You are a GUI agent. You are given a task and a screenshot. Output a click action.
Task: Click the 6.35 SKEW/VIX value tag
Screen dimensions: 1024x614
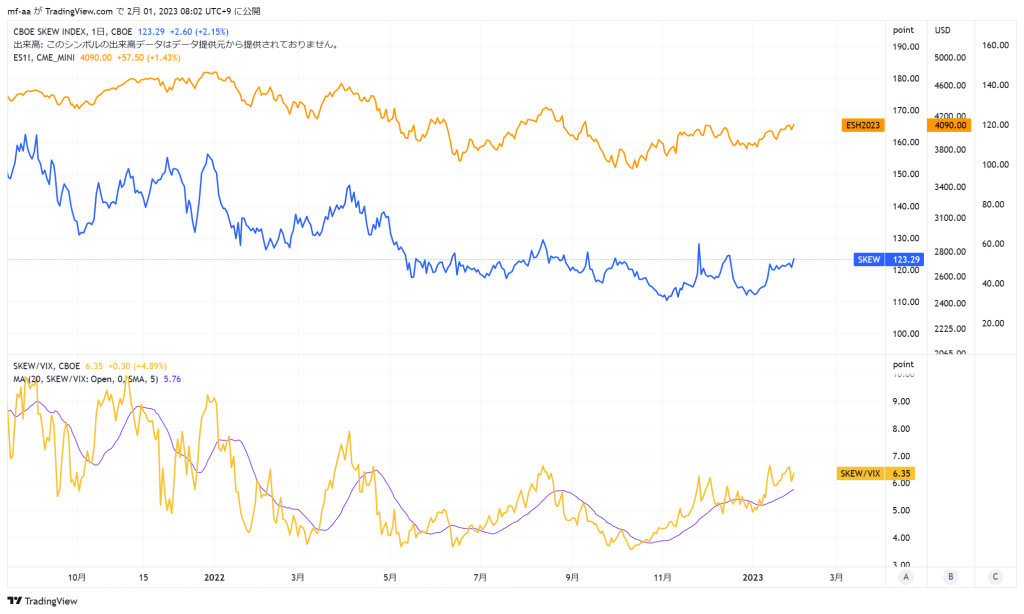pyautogui.click(x=901, y=474)
